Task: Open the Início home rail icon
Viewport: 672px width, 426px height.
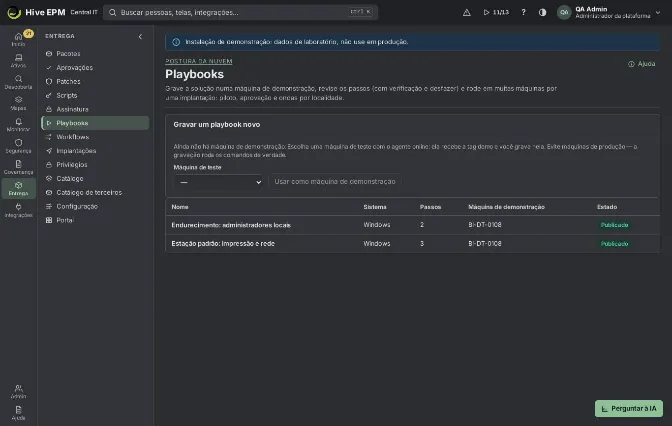Action: coord(18,39)
